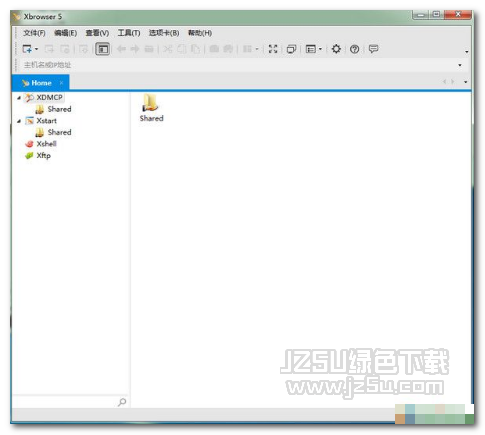Open the 查看(V) menu

tap(97, 33)
